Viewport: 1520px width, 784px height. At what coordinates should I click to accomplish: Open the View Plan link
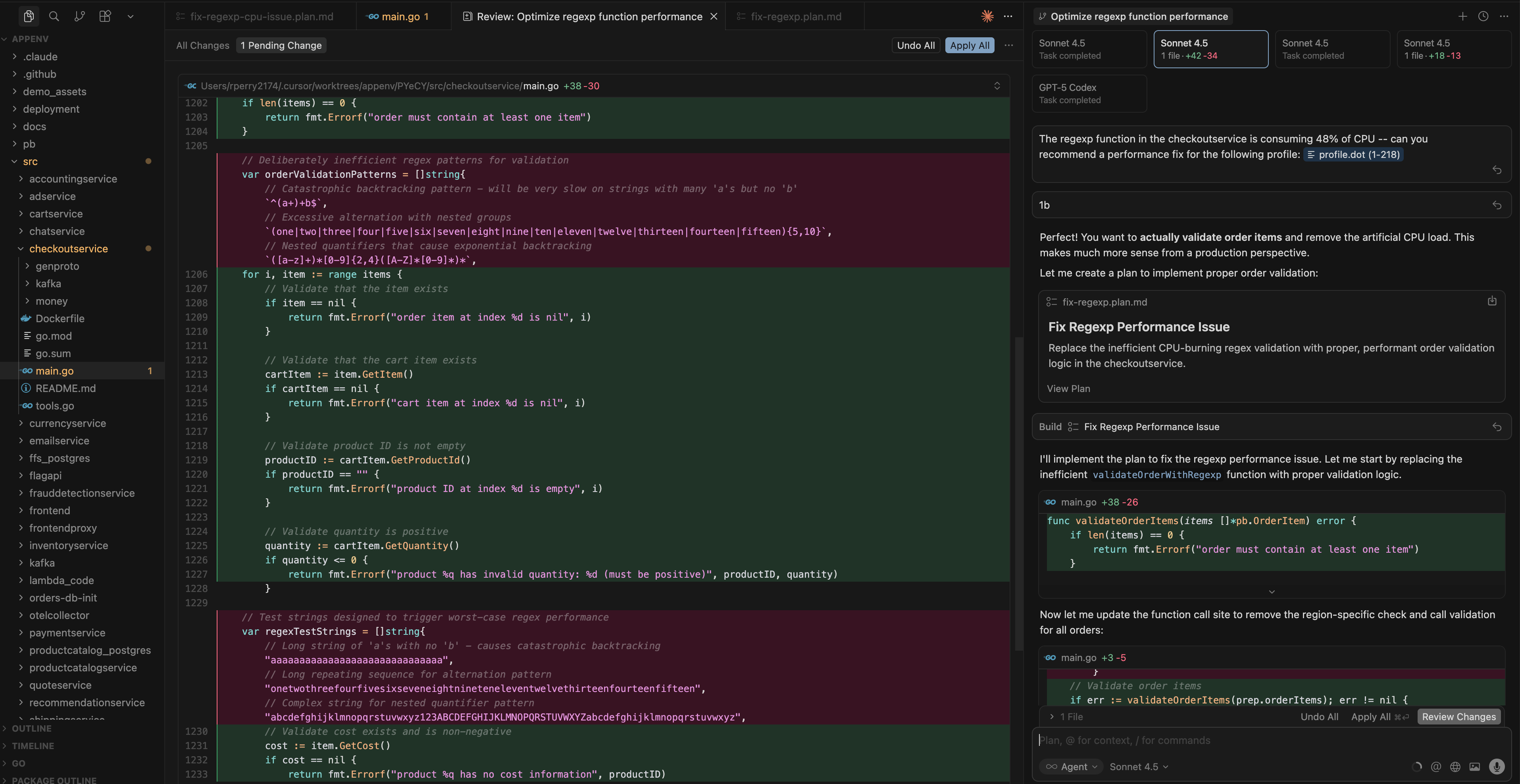click(1068, 389)
